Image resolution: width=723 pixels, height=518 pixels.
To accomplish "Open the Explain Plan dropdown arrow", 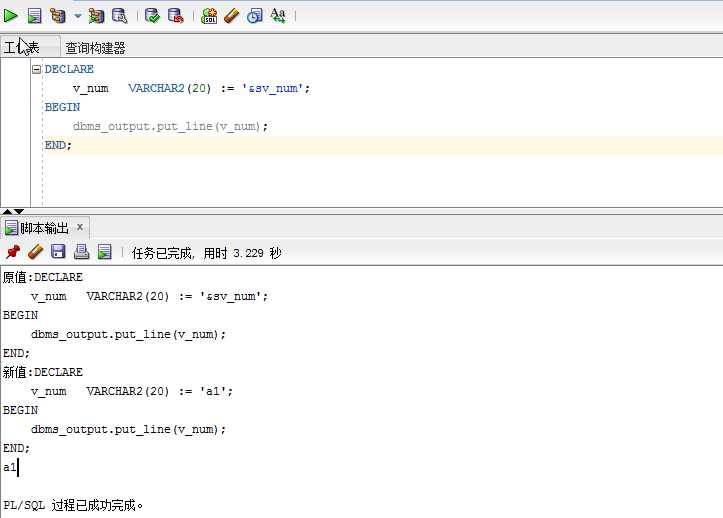I will tap(78, 16).
